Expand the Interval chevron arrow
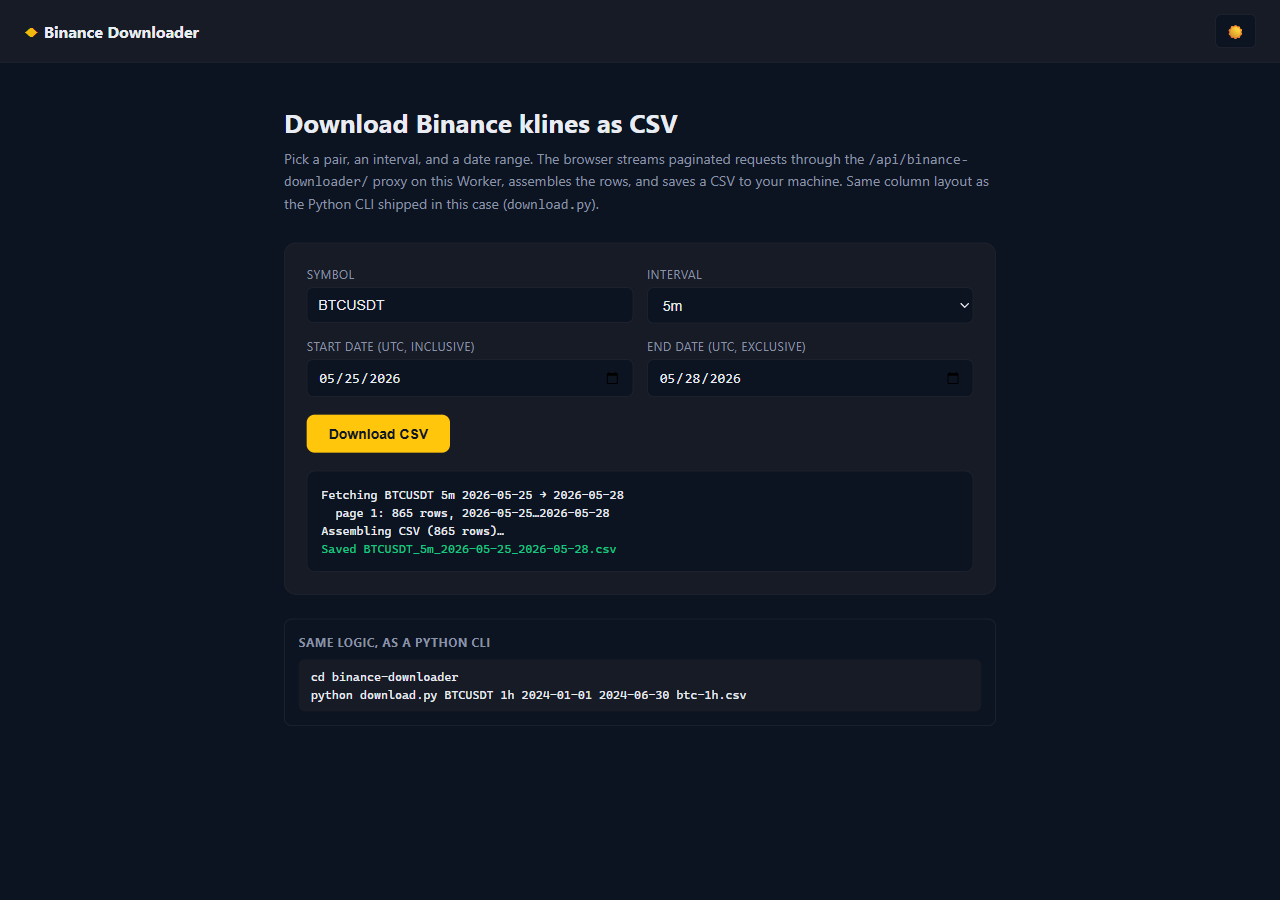 pos(964,305)
